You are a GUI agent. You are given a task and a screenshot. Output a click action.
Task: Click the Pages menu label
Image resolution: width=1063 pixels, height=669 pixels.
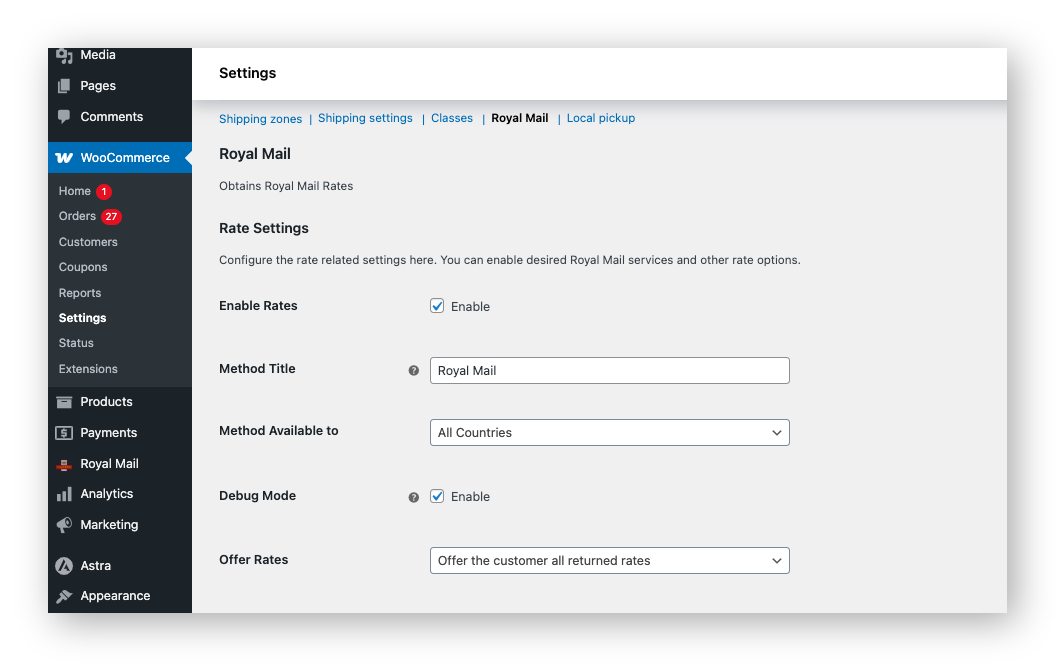(98, 86)
